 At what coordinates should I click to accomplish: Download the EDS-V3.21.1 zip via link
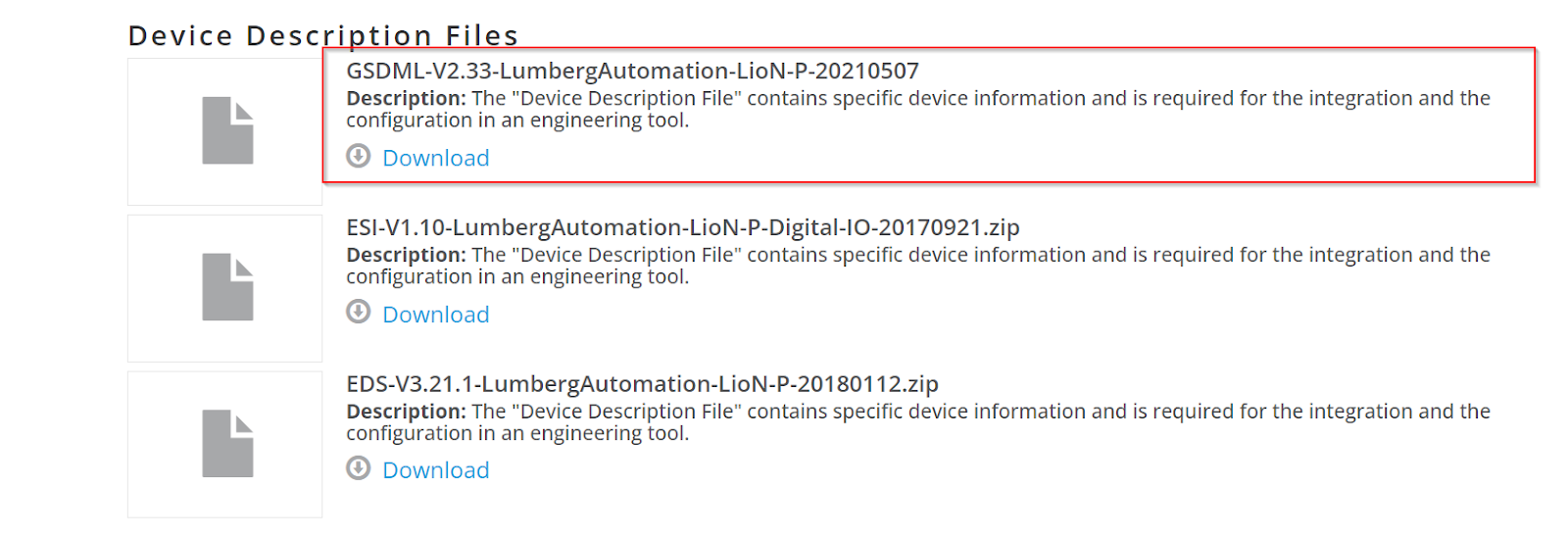[x=435, y=470]
